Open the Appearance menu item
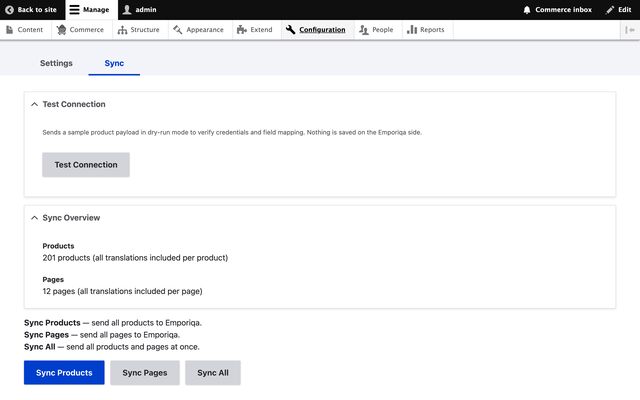 (x=205, y=30)
